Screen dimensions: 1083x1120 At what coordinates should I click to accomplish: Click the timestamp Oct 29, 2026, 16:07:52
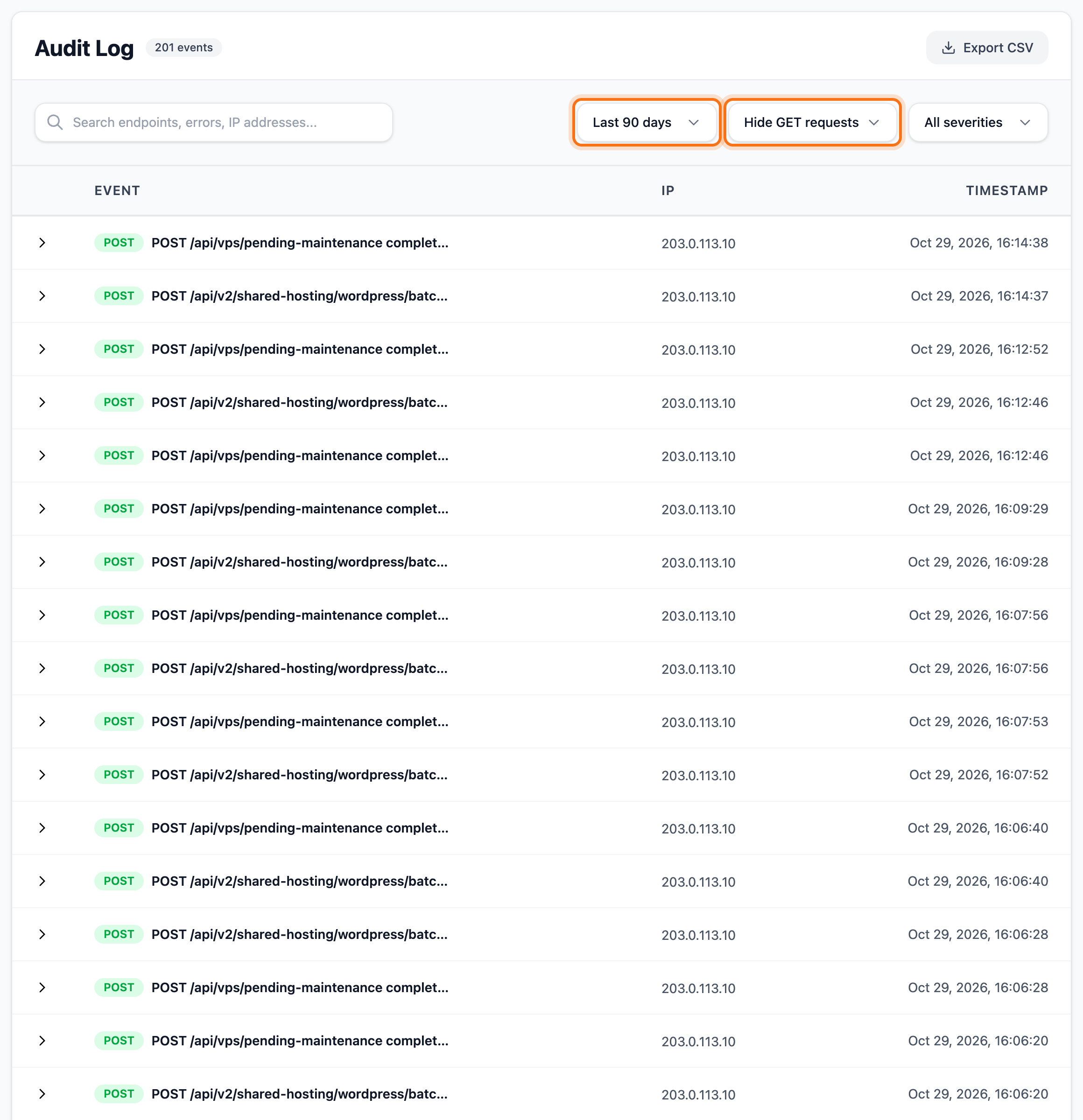pos(978,775)
